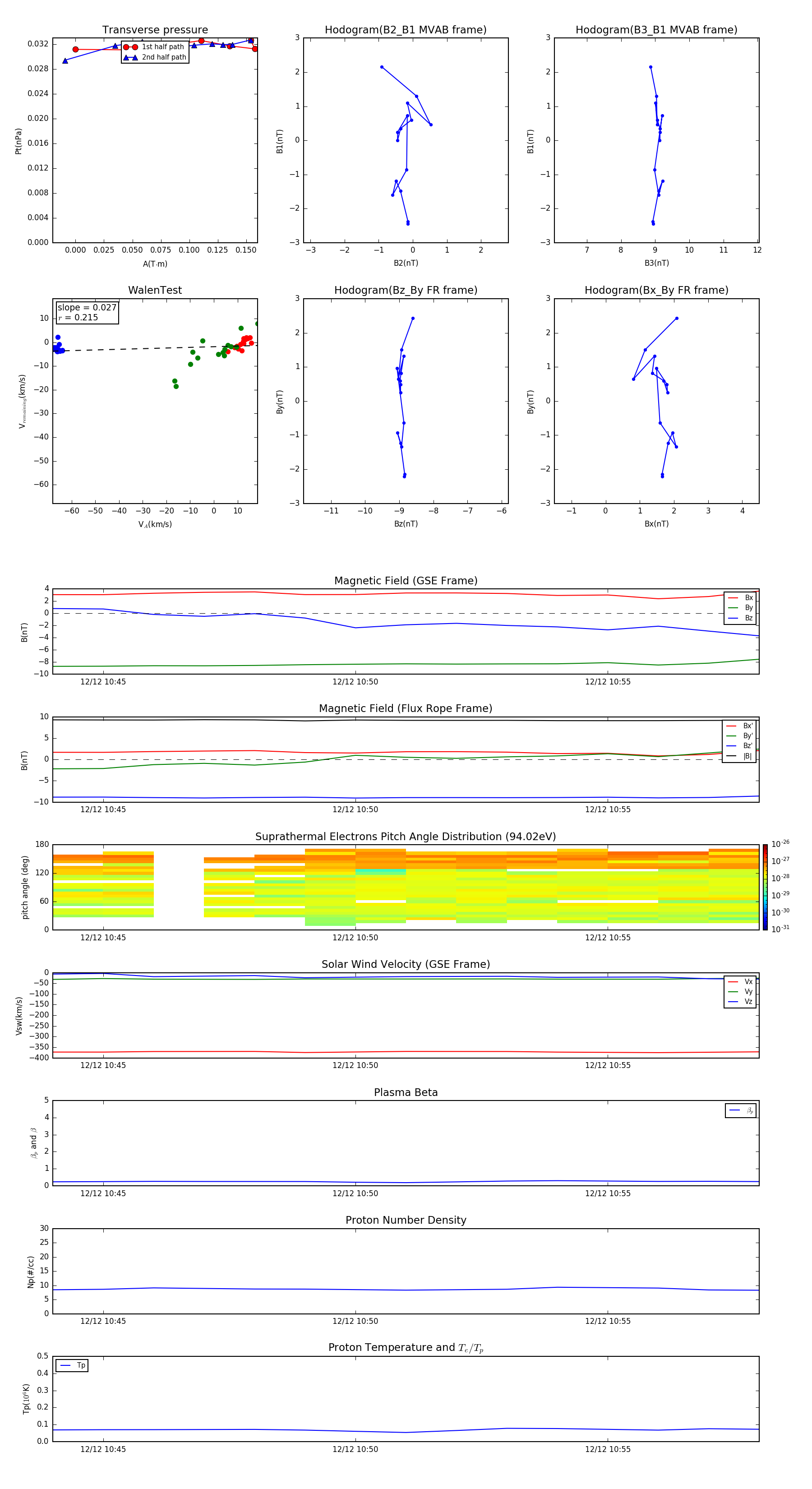Click the 'Np(#/cc)' y-axis label

pyautogui.click(x=31, y=1272)
